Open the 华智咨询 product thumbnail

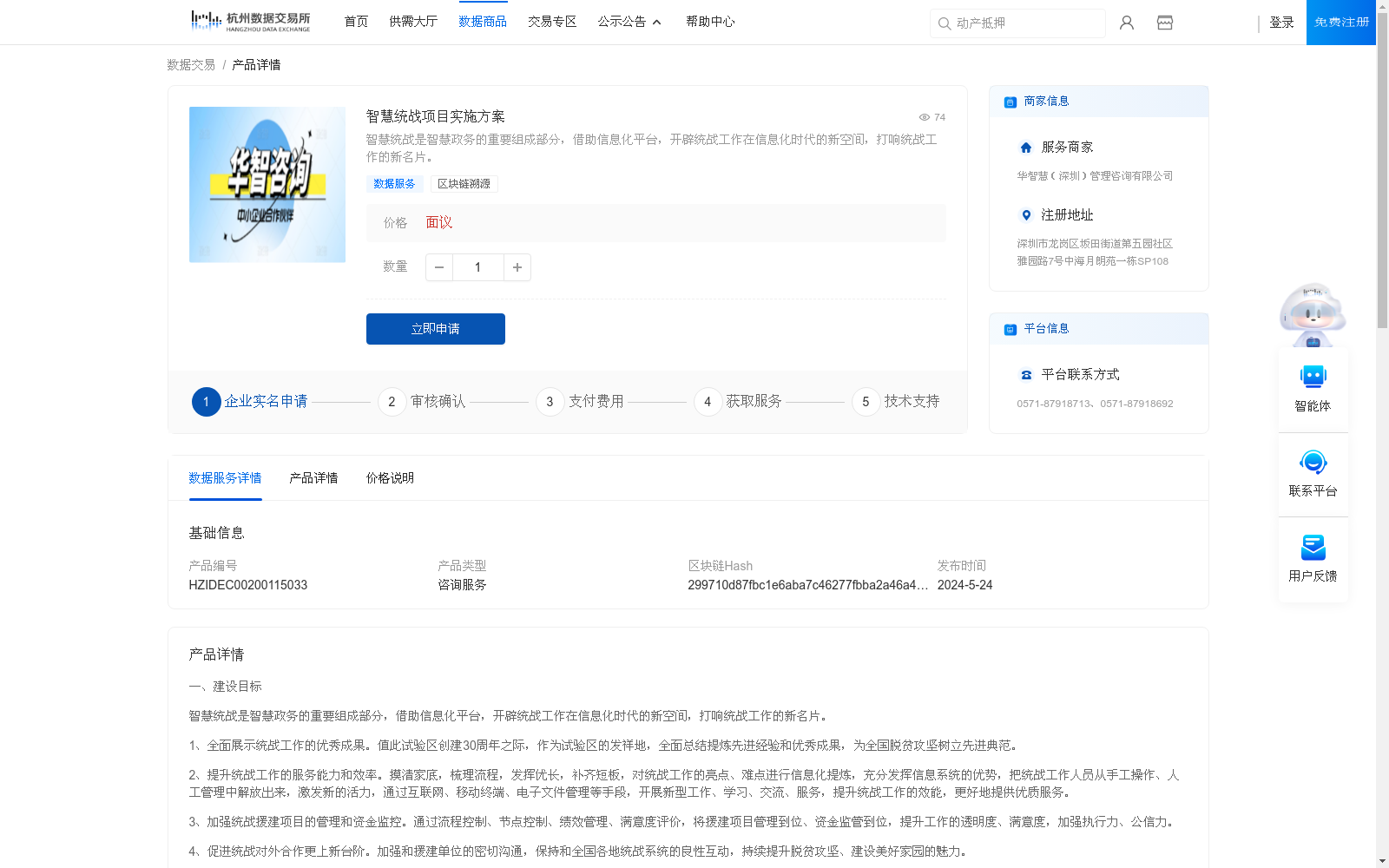click(x=267, y=185)
